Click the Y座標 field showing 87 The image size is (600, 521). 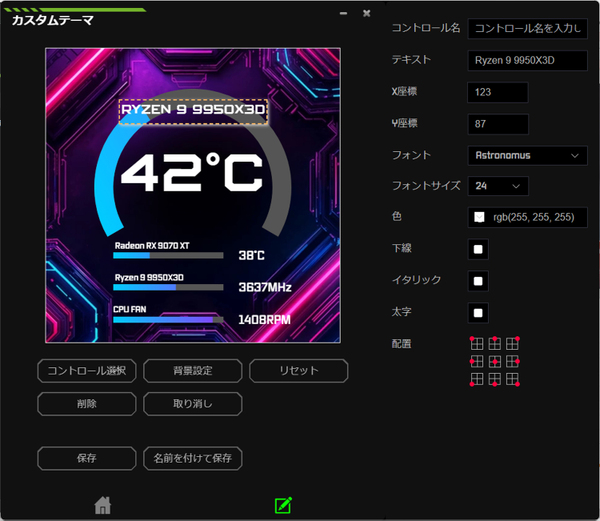click(x=498, y=124)
